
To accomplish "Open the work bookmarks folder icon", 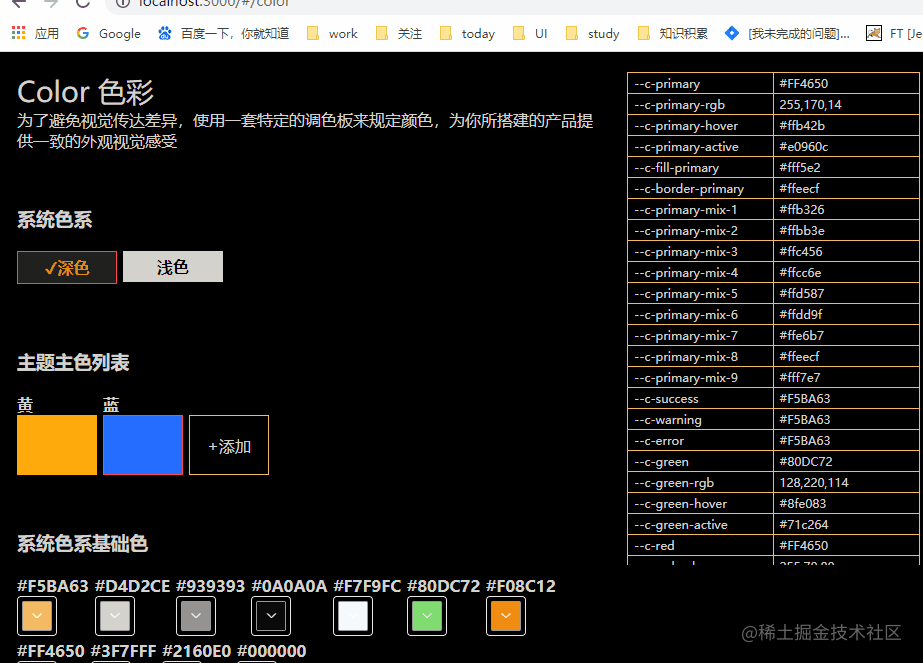I will [311, 33].
